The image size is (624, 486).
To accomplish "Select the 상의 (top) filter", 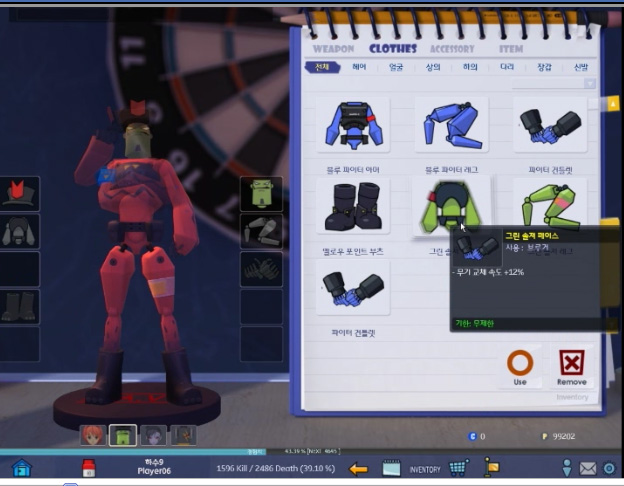I will click(x=433, y=67).
